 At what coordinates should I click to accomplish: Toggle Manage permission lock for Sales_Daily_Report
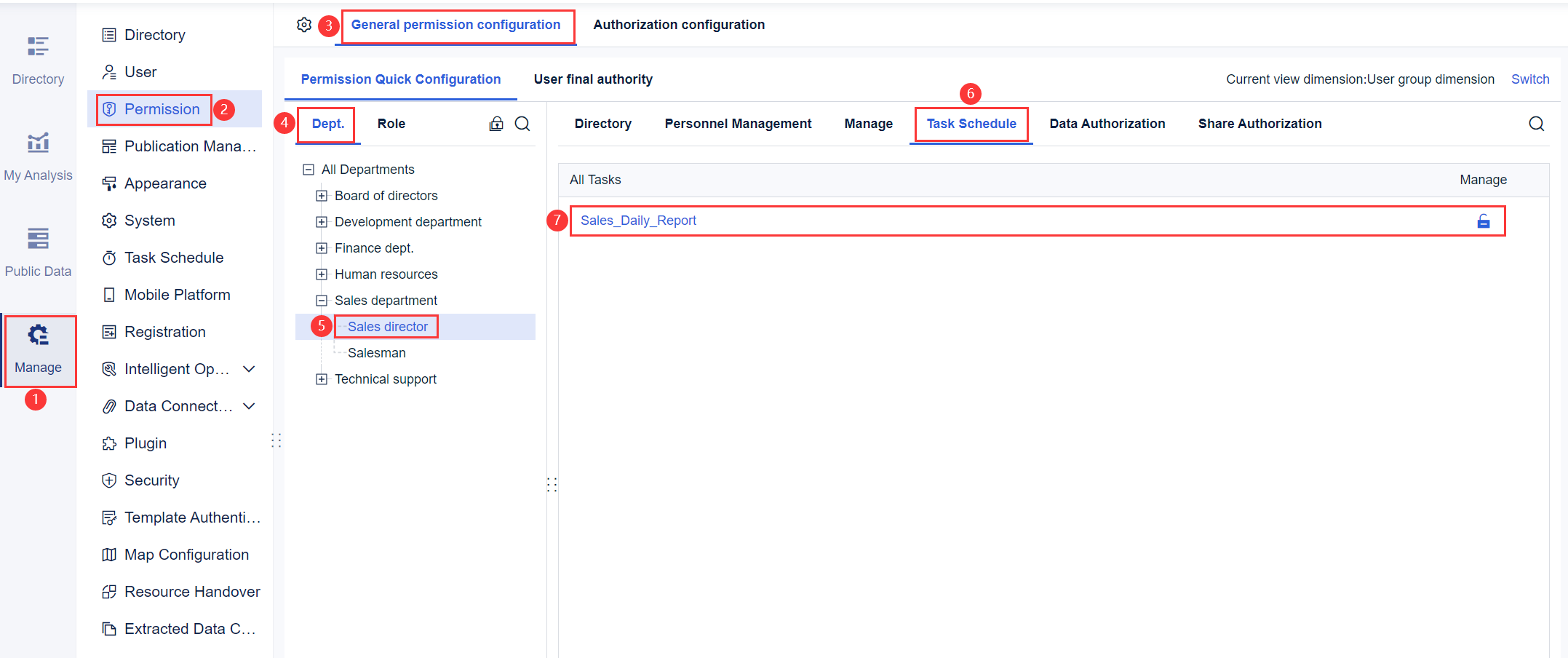[1483, 221]
